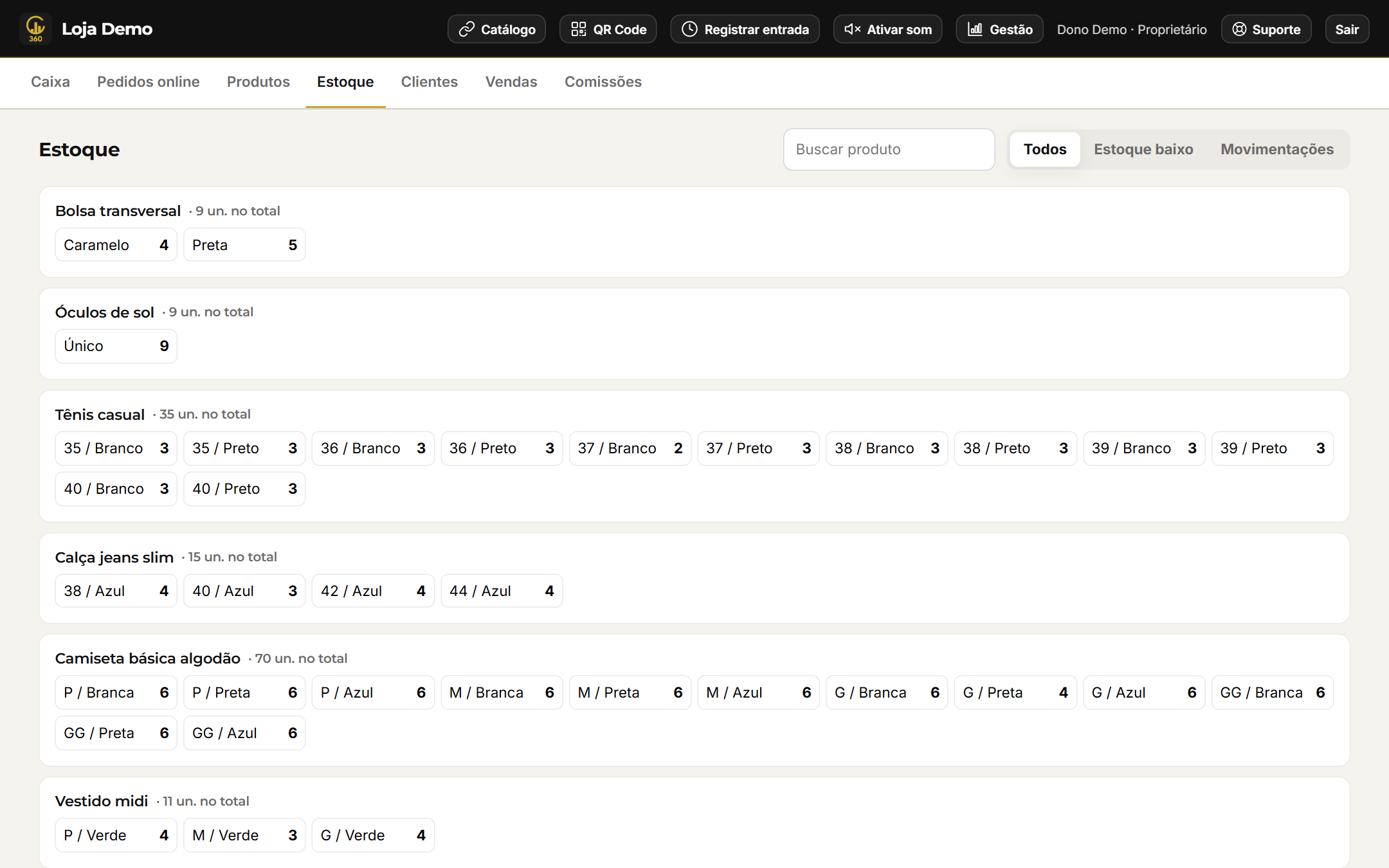Select the 39 / Preto tênis variant
1389x868 pixels.
click(1273, 448)
